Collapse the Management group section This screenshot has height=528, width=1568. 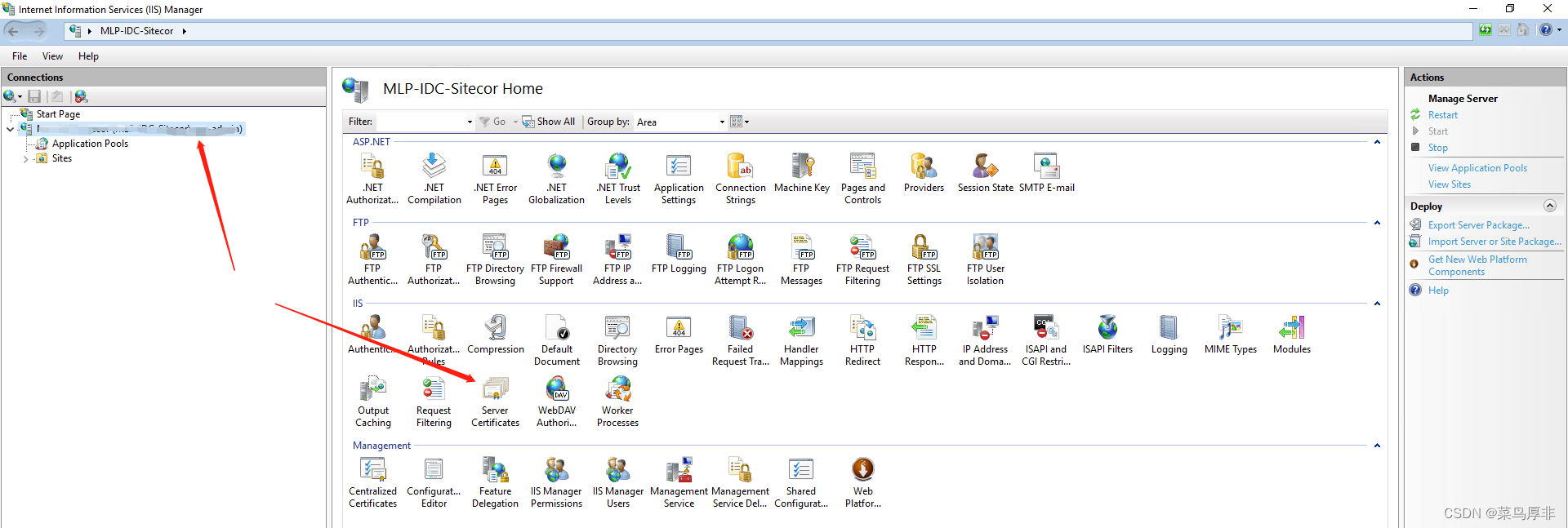click(1377, 446)
